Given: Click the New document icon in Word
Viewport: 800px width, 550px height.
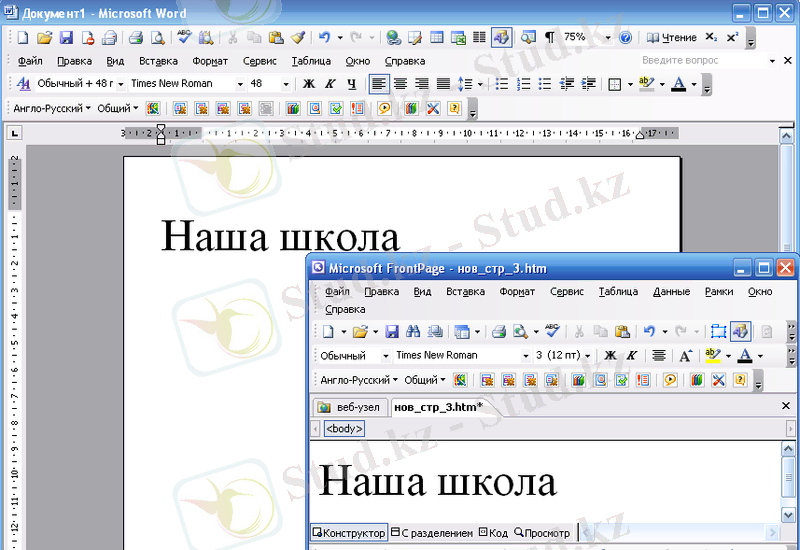Looking at the screenshot, I should (22, 37).
